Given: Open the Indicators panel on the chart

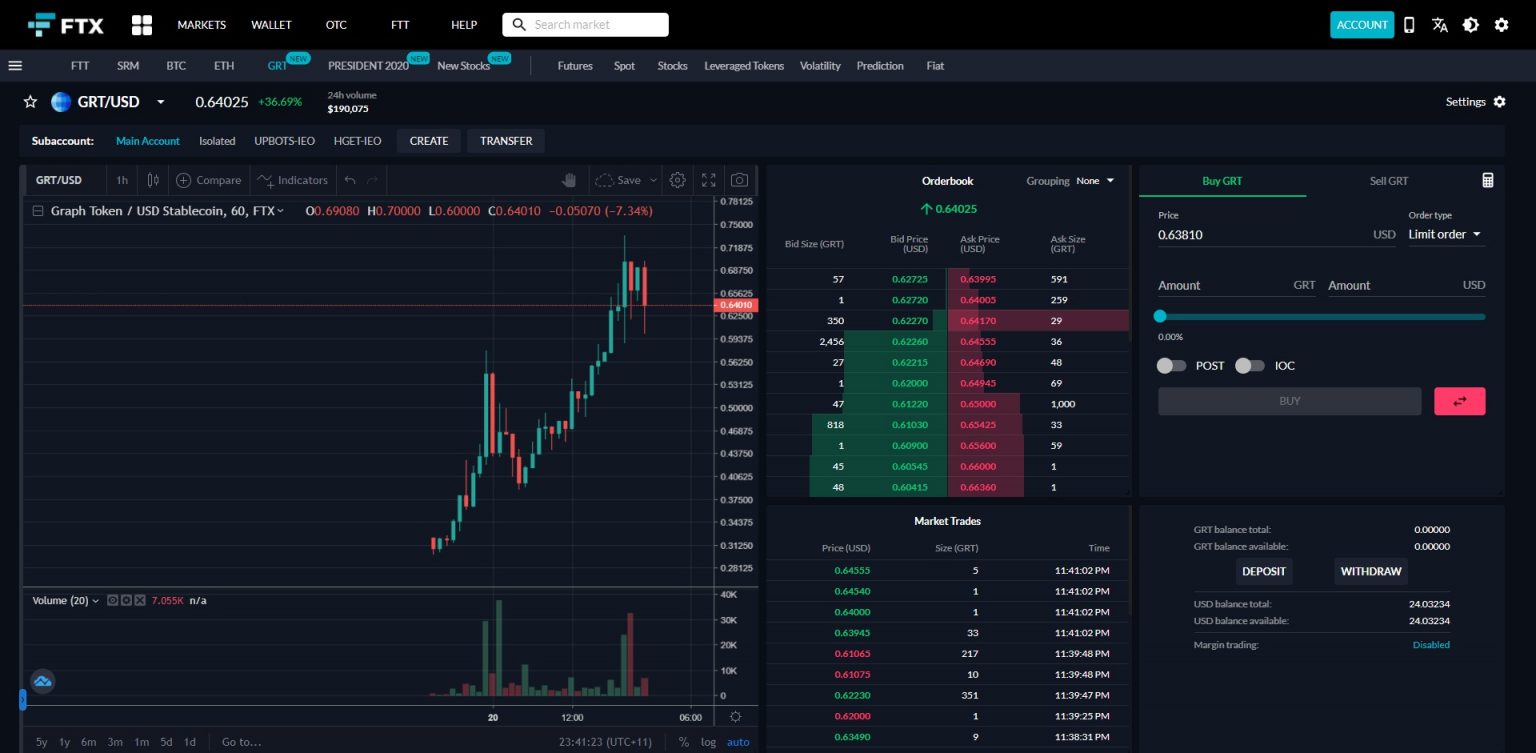Looking at the screenshot, I should click(x=293, y=180).
